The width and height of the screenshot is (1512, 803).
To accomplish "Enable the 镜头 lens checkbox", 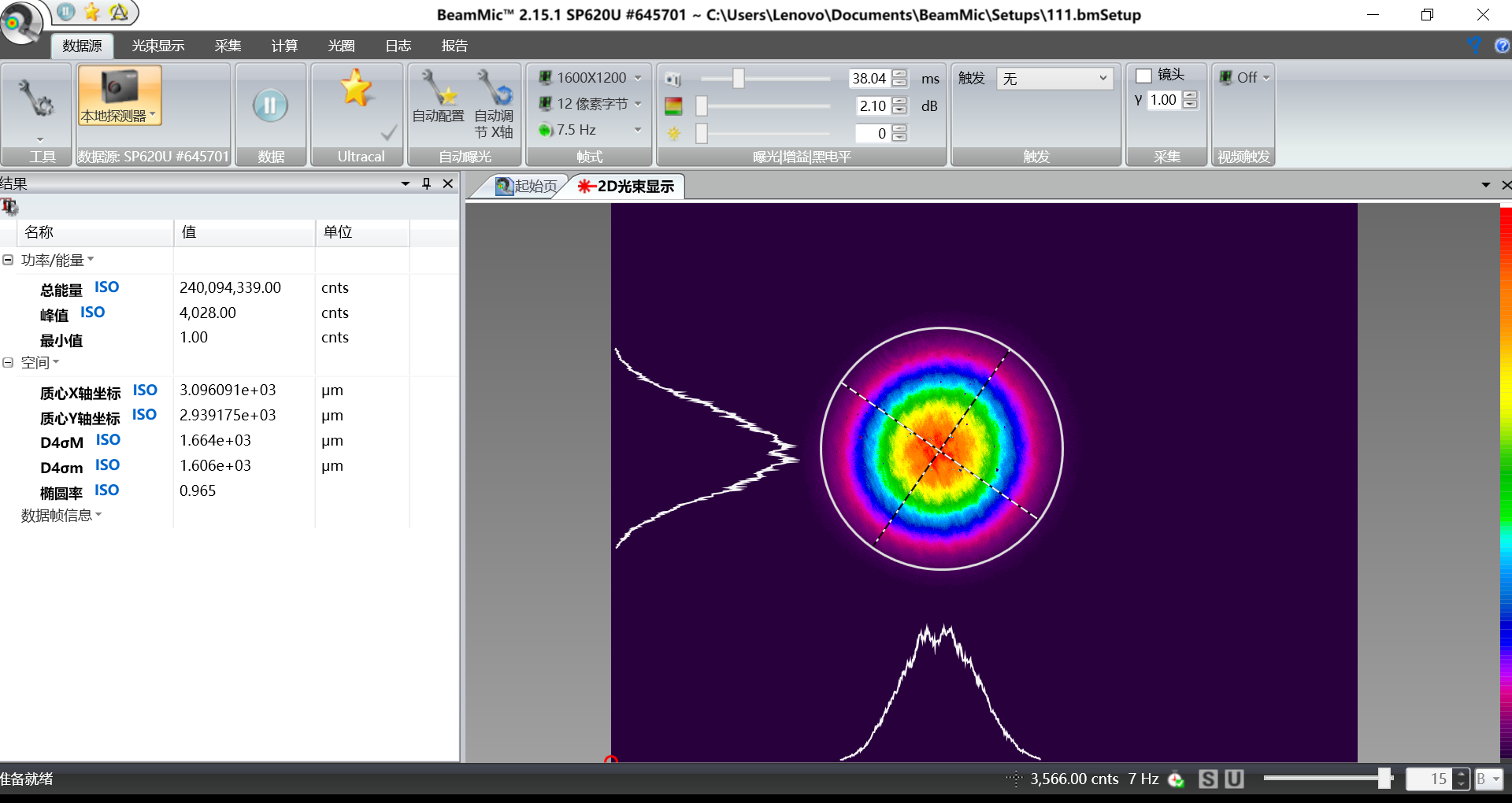I will [x=1143, y=76].
